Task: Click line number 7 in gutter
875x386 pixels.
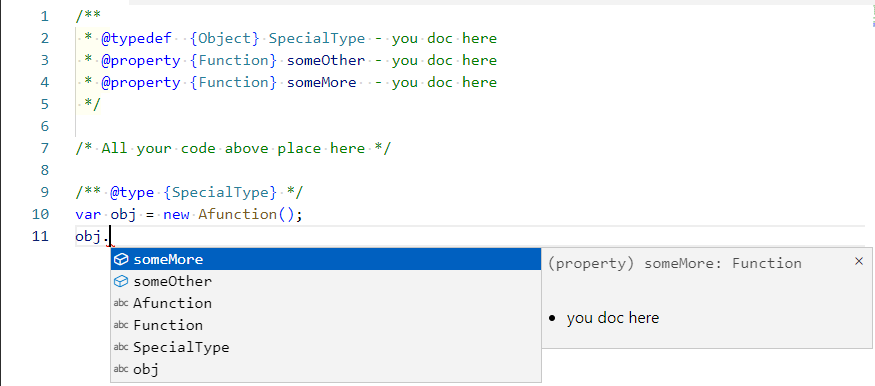Action: pos(45,148)
